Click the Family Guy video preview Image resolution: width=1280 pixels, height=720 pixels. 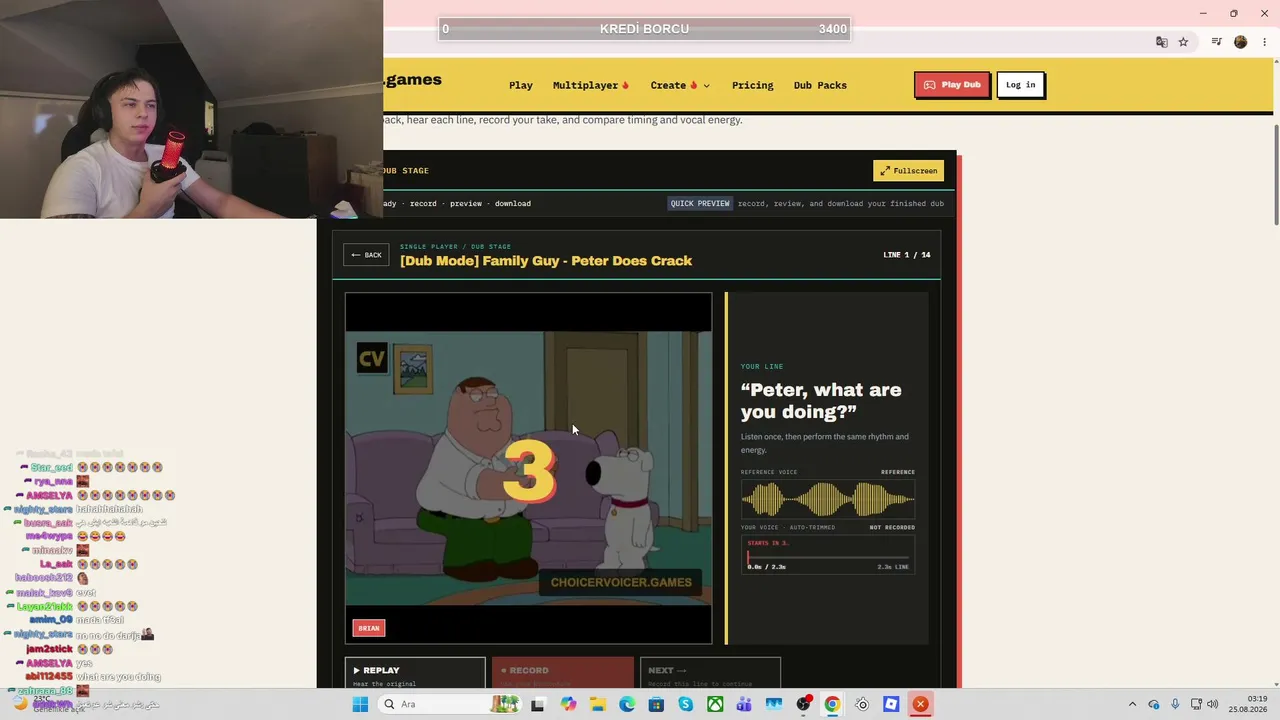(529, 468)
